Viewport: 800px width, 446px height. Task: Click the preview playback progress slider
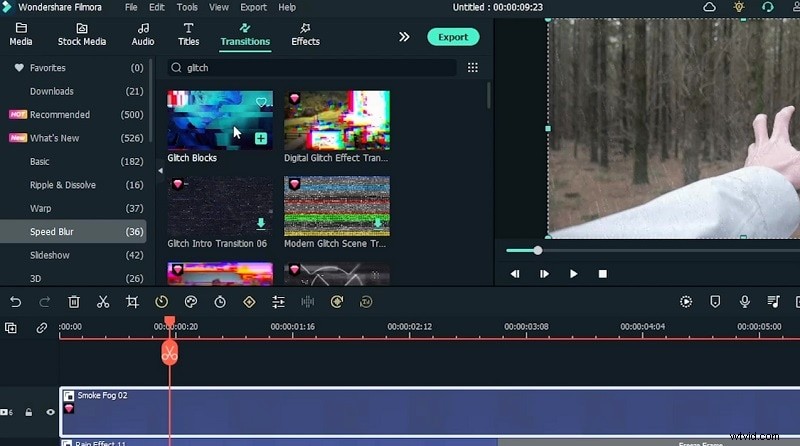tap(537, 250)
